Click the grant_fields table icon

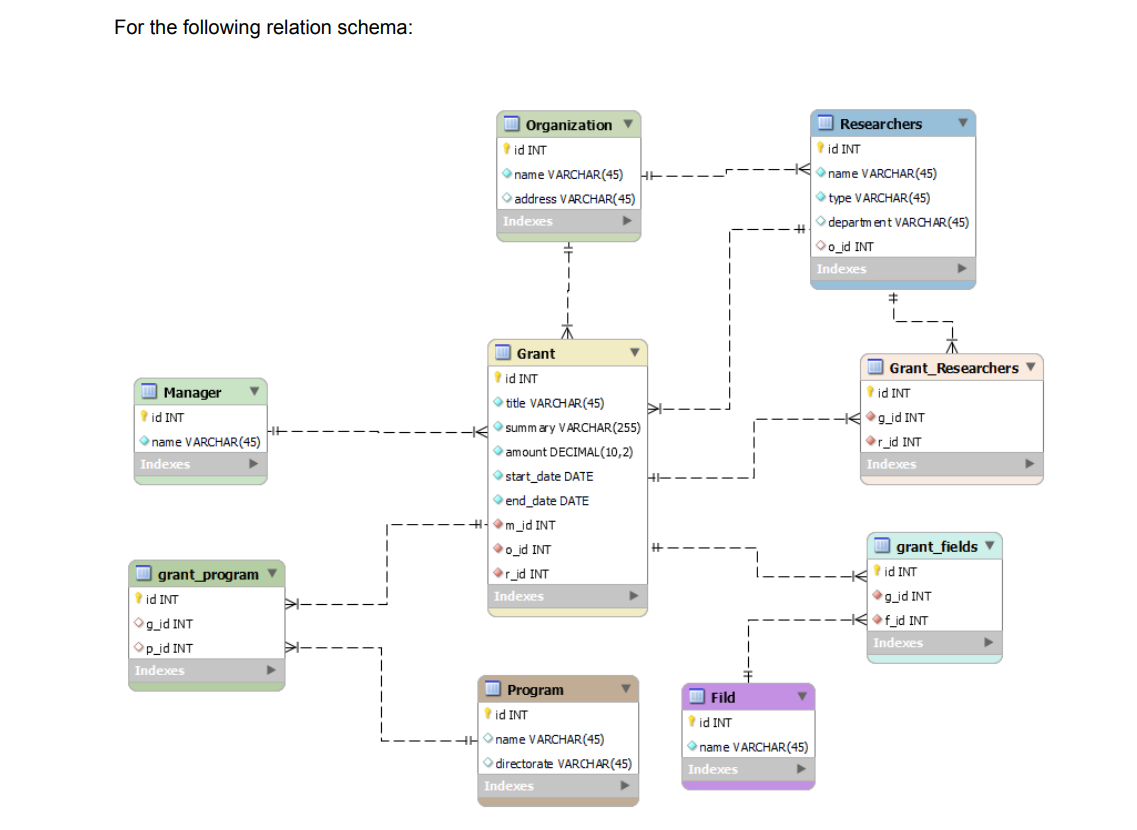[x=882, y=545]
